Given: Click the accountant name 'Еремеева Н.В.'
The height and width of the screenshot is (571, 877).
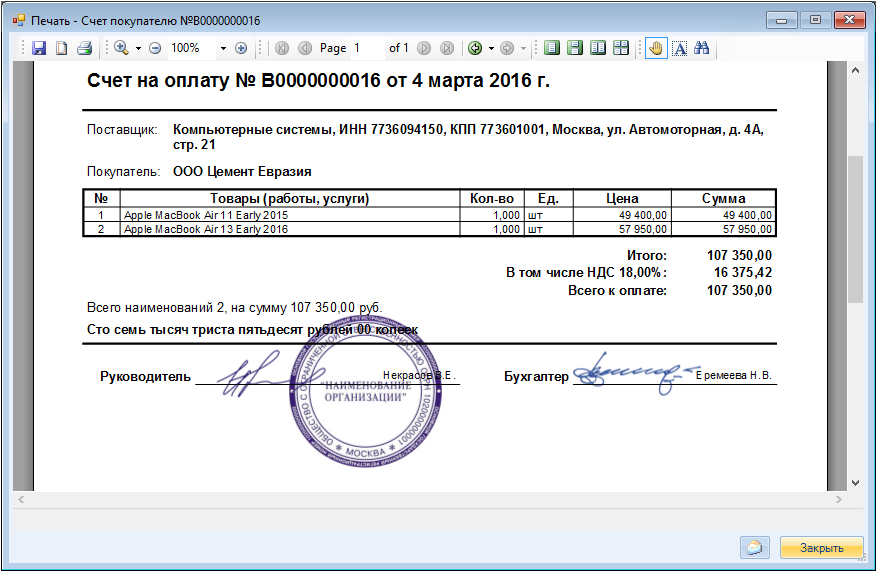Looking at the screenshot, I should click(733, 375).
